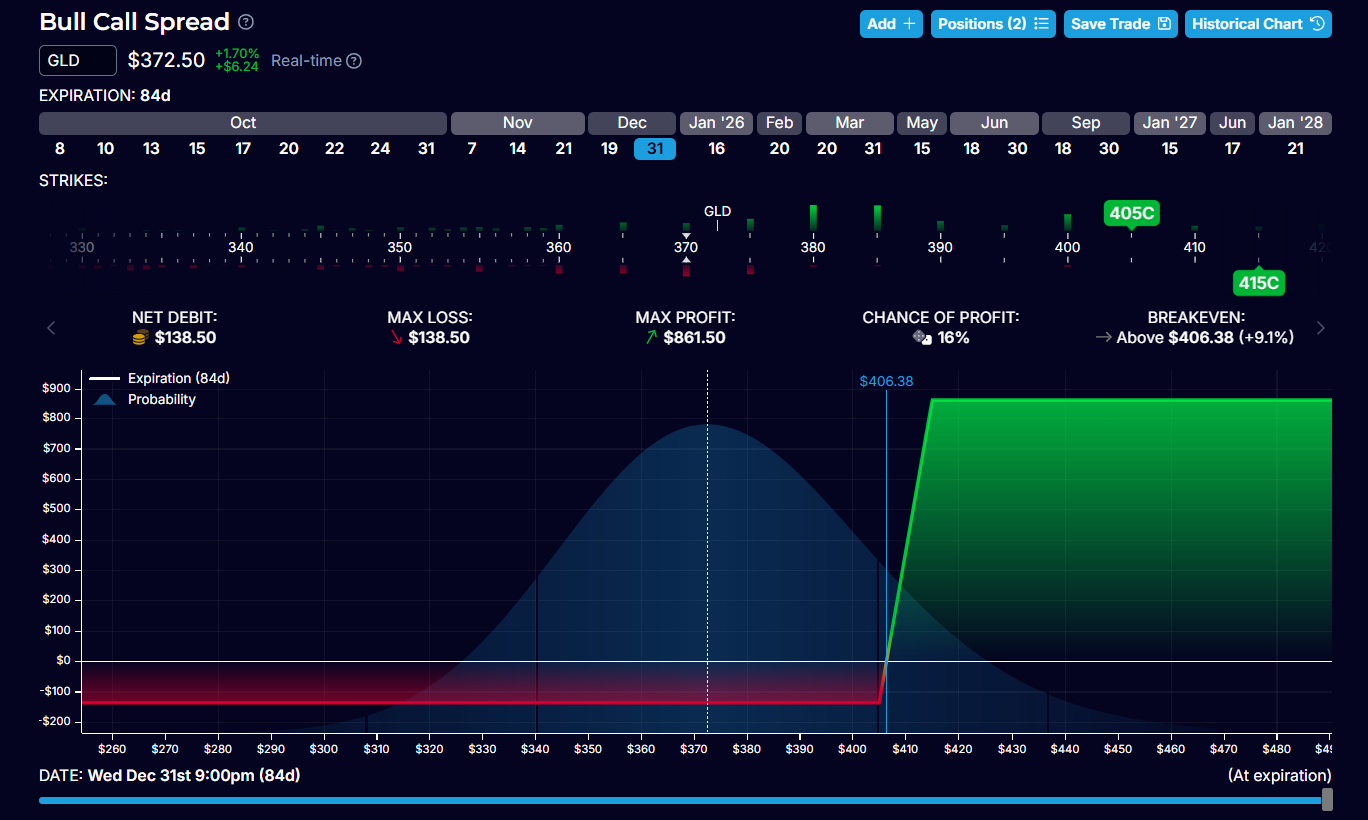Click the Max Loss red arrow icon
1368x820 pixels.
pos(397,338)
